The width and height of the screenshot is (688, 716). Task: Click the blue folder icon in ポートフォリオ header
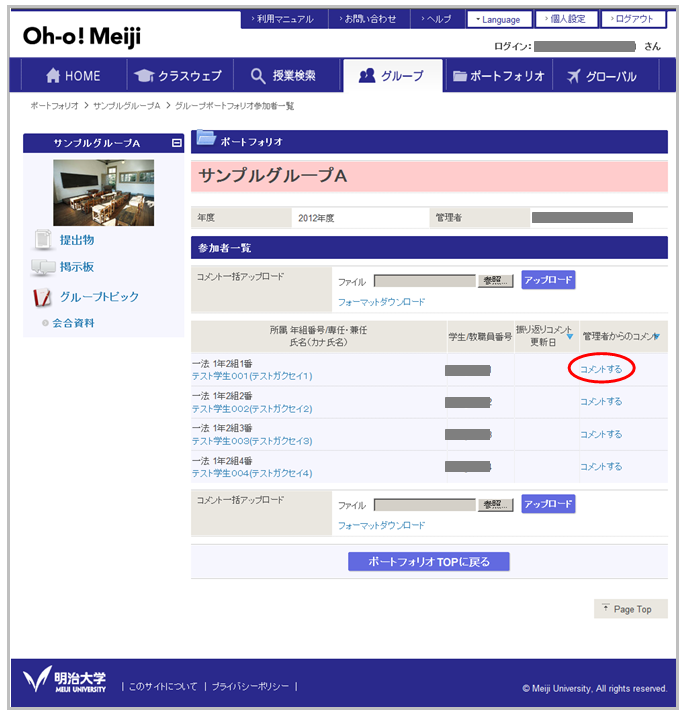pyautogui.click(x=206, y=137)
